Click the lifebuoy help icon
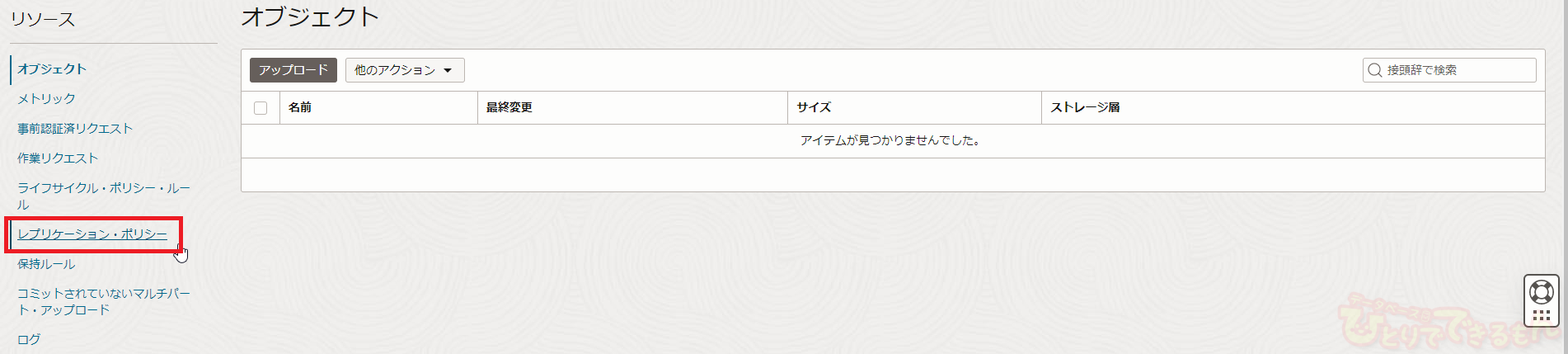This screenshot has width=1568, height=354. pos(1541,291)
